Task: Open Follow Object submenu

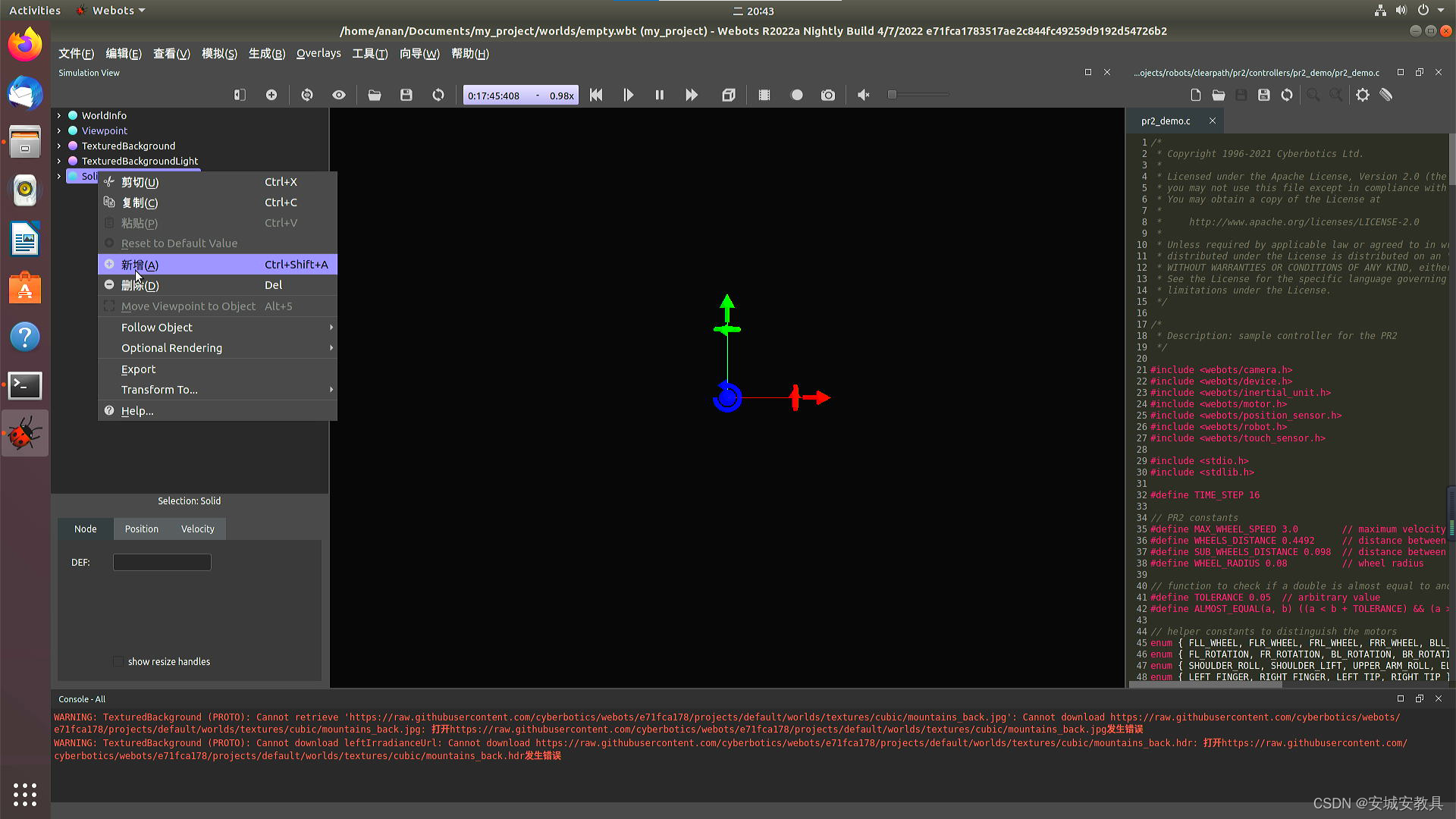Action: (218, 327)
